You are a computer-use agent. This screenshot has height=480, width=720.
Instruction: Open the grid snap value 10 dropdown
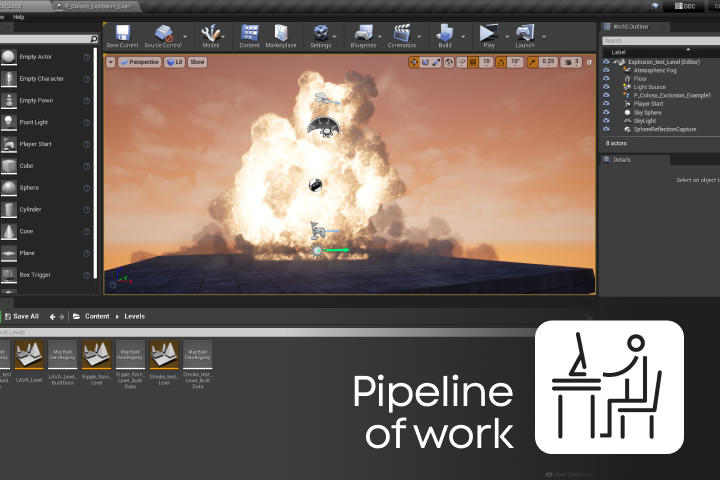[x=486, y=62]
